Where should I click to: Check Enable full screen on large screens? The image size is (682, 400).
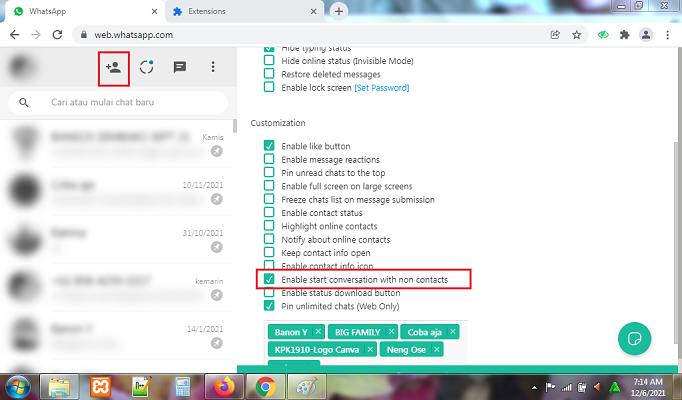[x=269, y=186]
